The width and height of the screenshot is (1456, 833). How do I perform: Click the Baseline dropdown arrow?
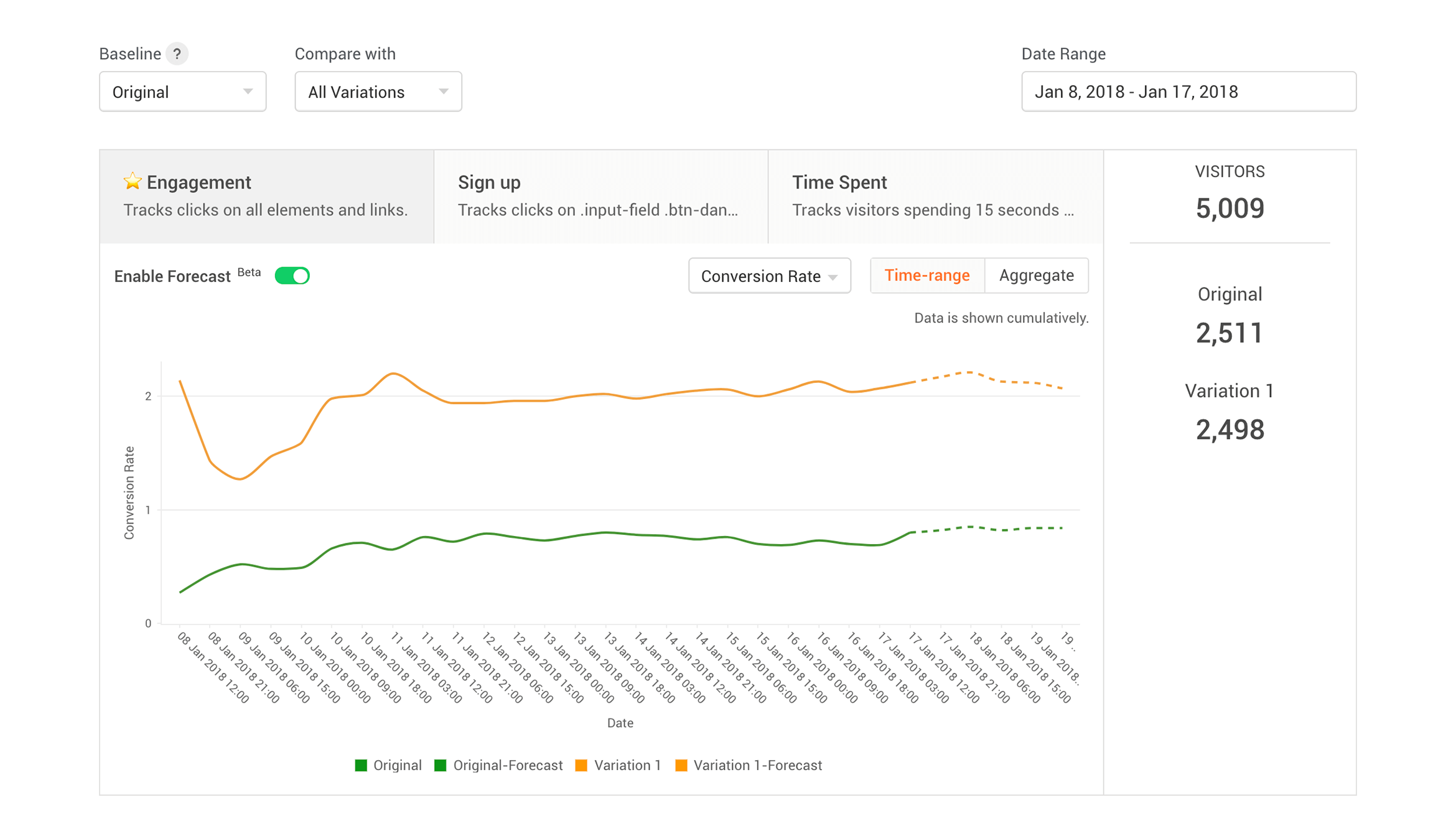248,92
